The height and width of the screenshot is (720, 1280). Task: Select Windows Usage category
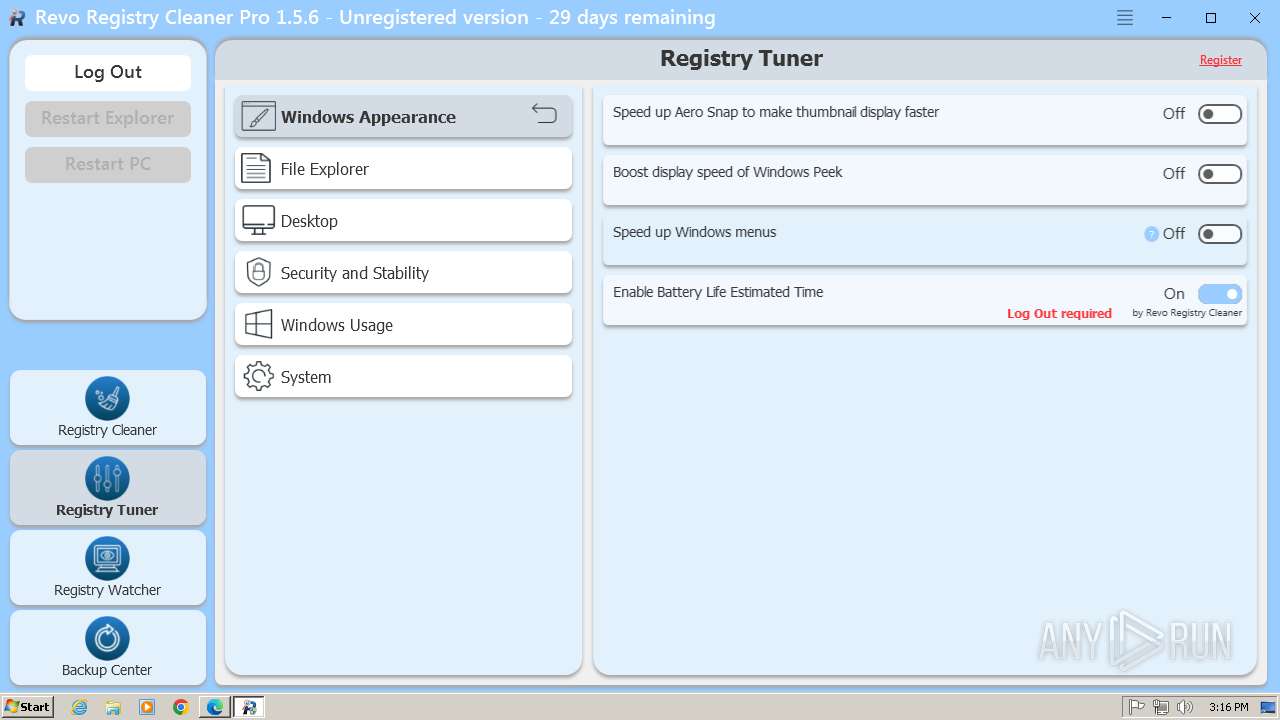click(x=403, y=325)
